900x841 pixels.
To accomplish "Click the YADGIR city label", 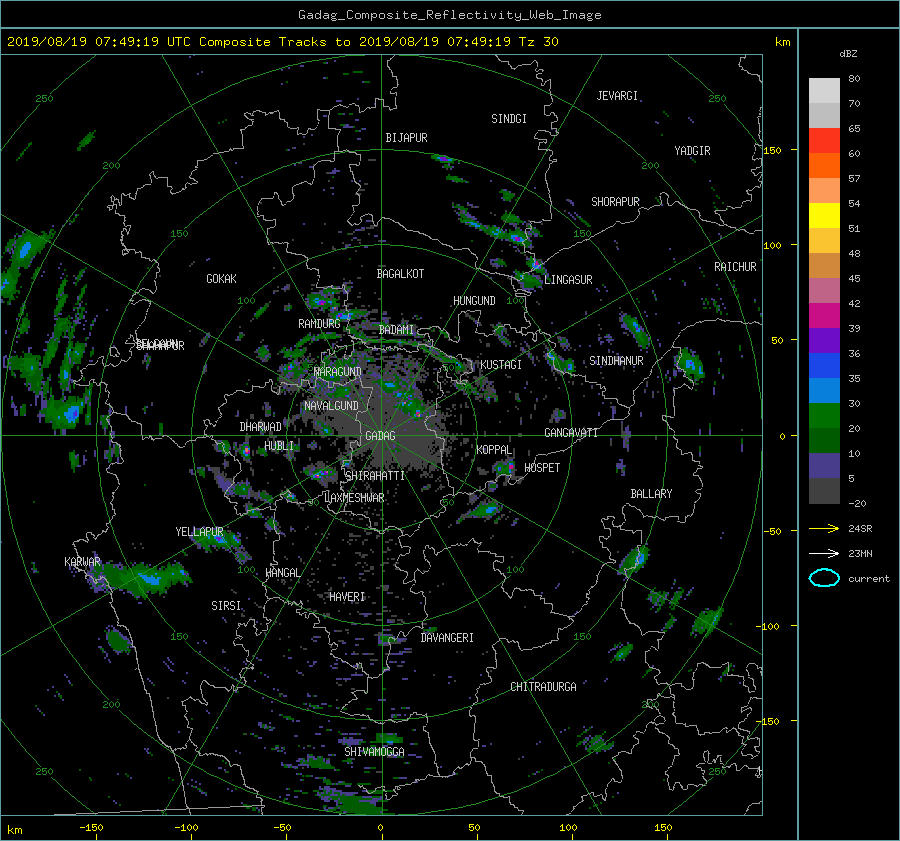I will pyautogui.click(x=692, y=151).
